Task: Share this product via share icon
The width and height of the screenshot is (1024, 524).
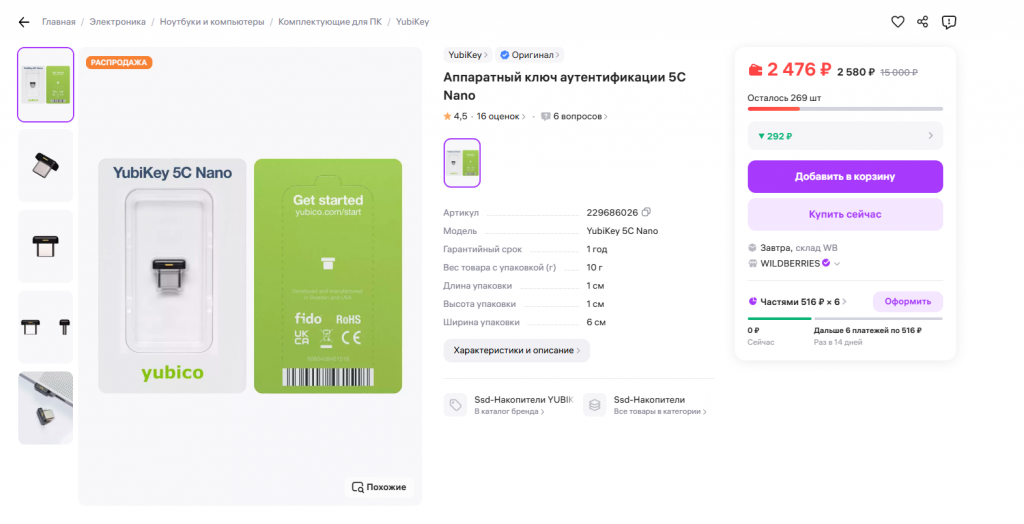Action: coord(923,22)
